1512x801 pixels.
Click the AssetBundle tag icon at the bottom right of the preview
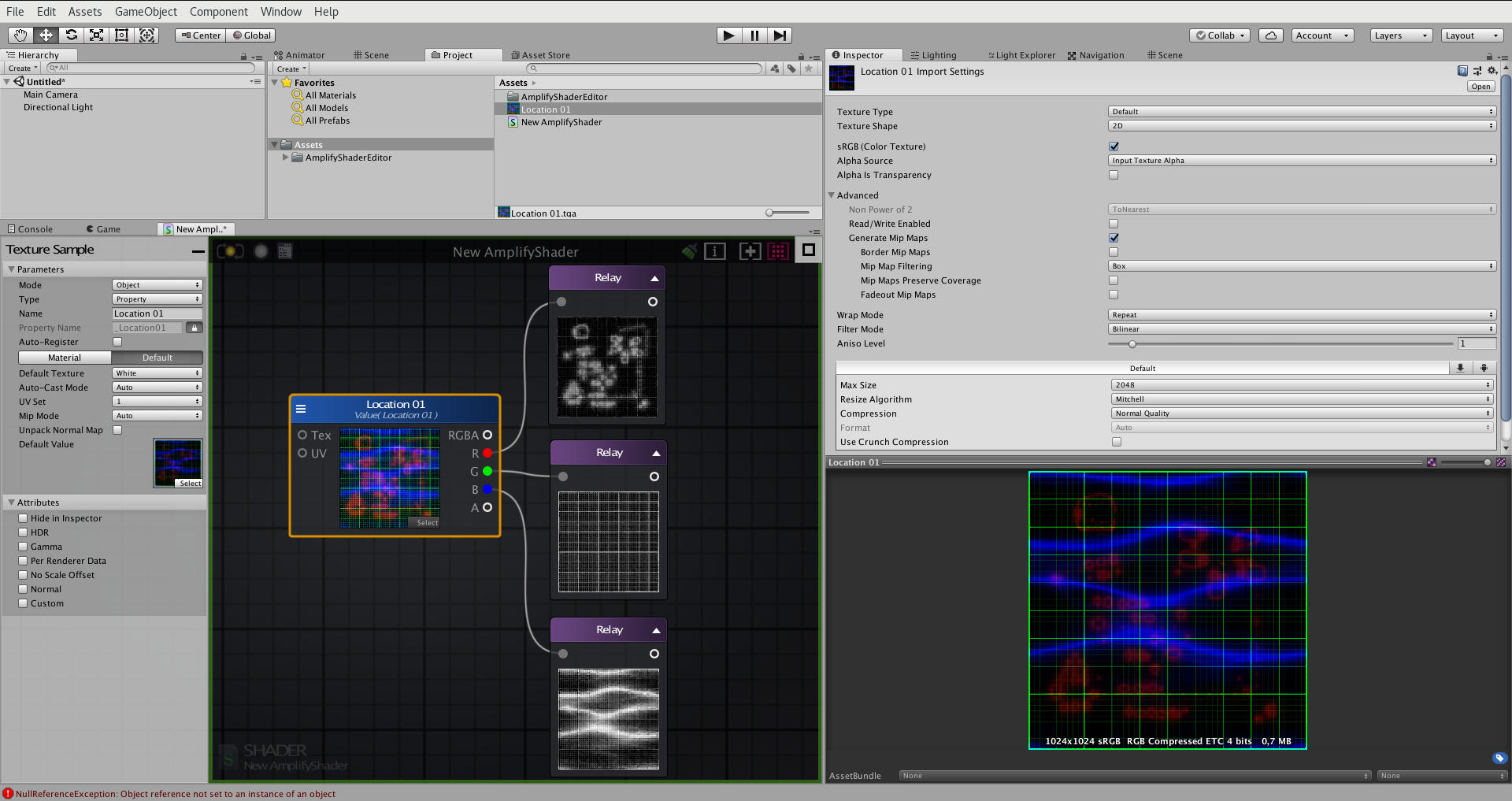[1499, 758]
